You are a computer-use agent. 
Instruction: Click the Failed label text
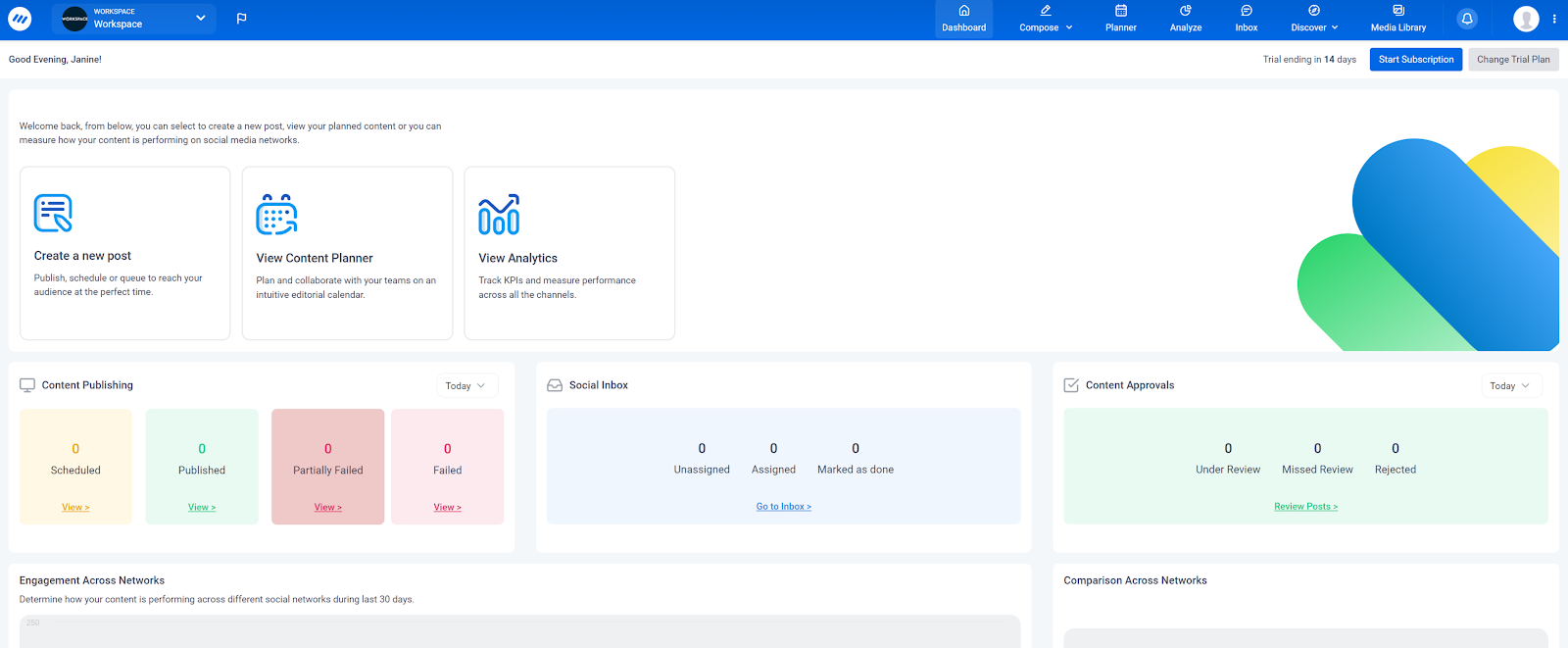pyautogui.click(x=448, y=471)
